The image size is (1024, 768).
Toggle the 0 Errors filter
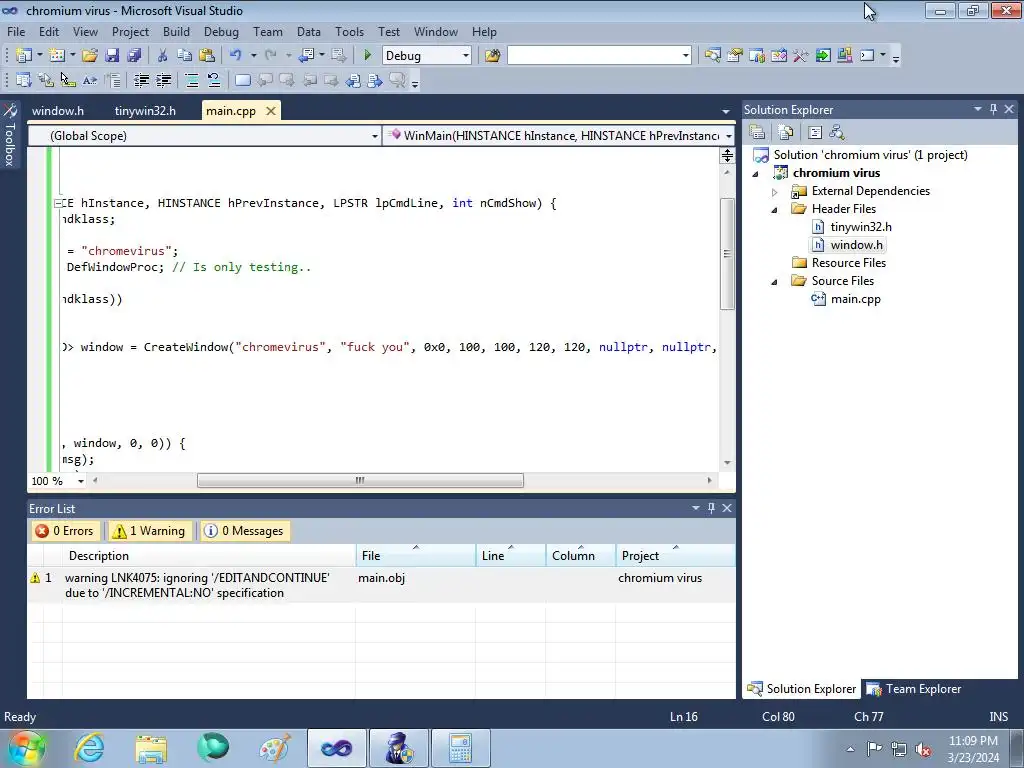pos(65,531)
